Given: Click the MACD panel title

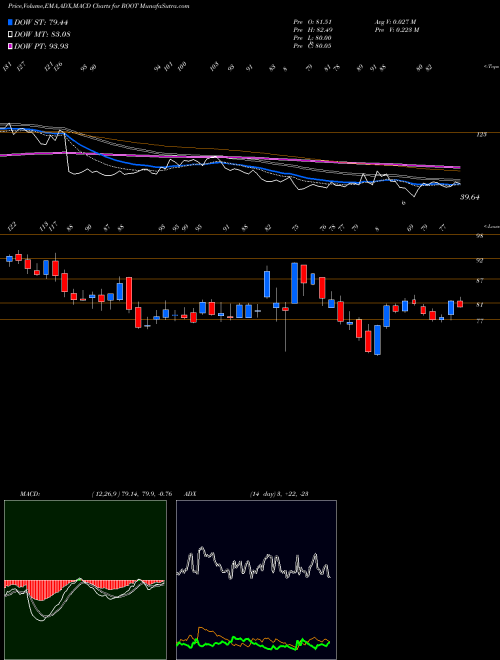Looking at the screenshot, I should click(30, 494).
